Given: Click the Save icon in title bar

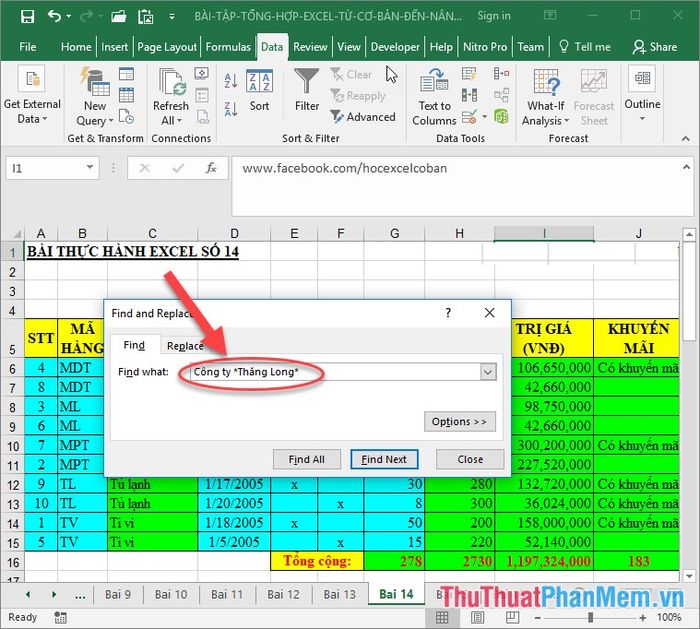Looking at the screenshot, I should point(27,16).
